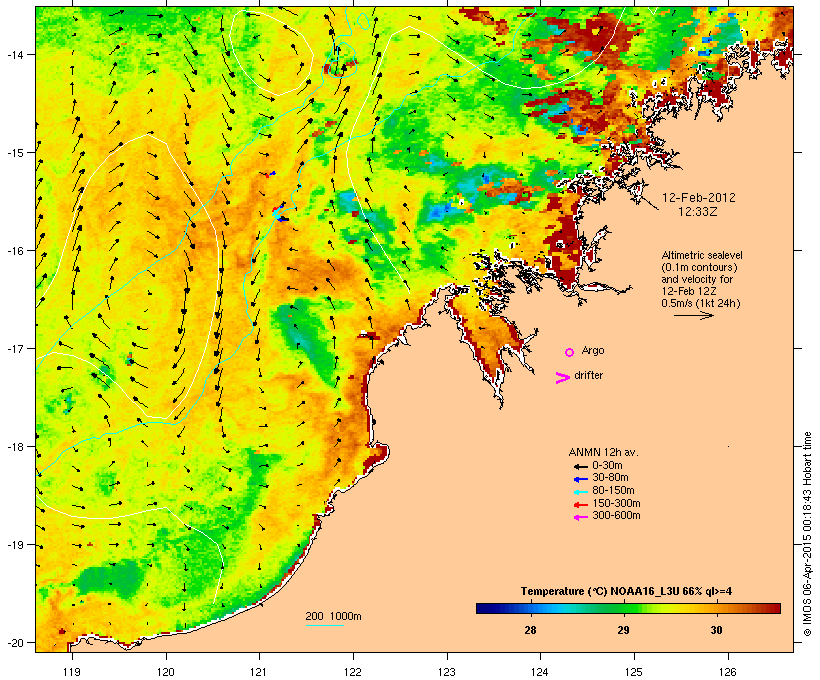Click the dark red end of temperature colorbar
Viewport: 820px width, 680px height.
point(775,608)
